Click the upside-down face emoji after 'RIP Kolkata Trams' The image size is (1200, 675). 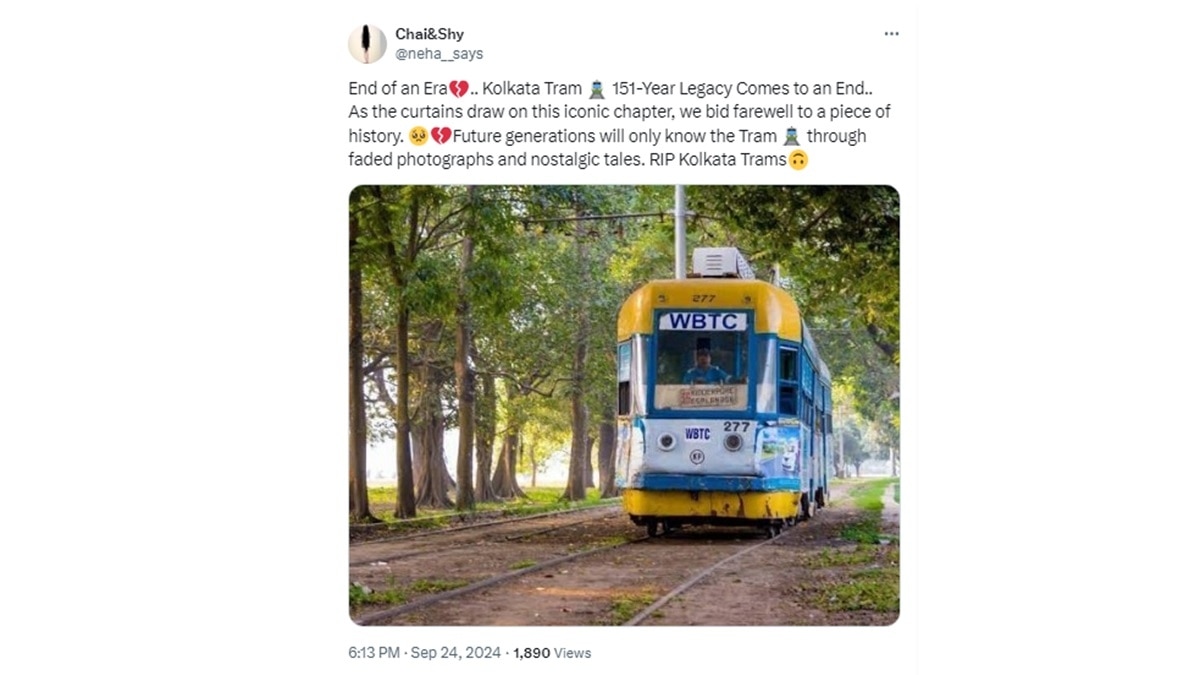(798, 160)
